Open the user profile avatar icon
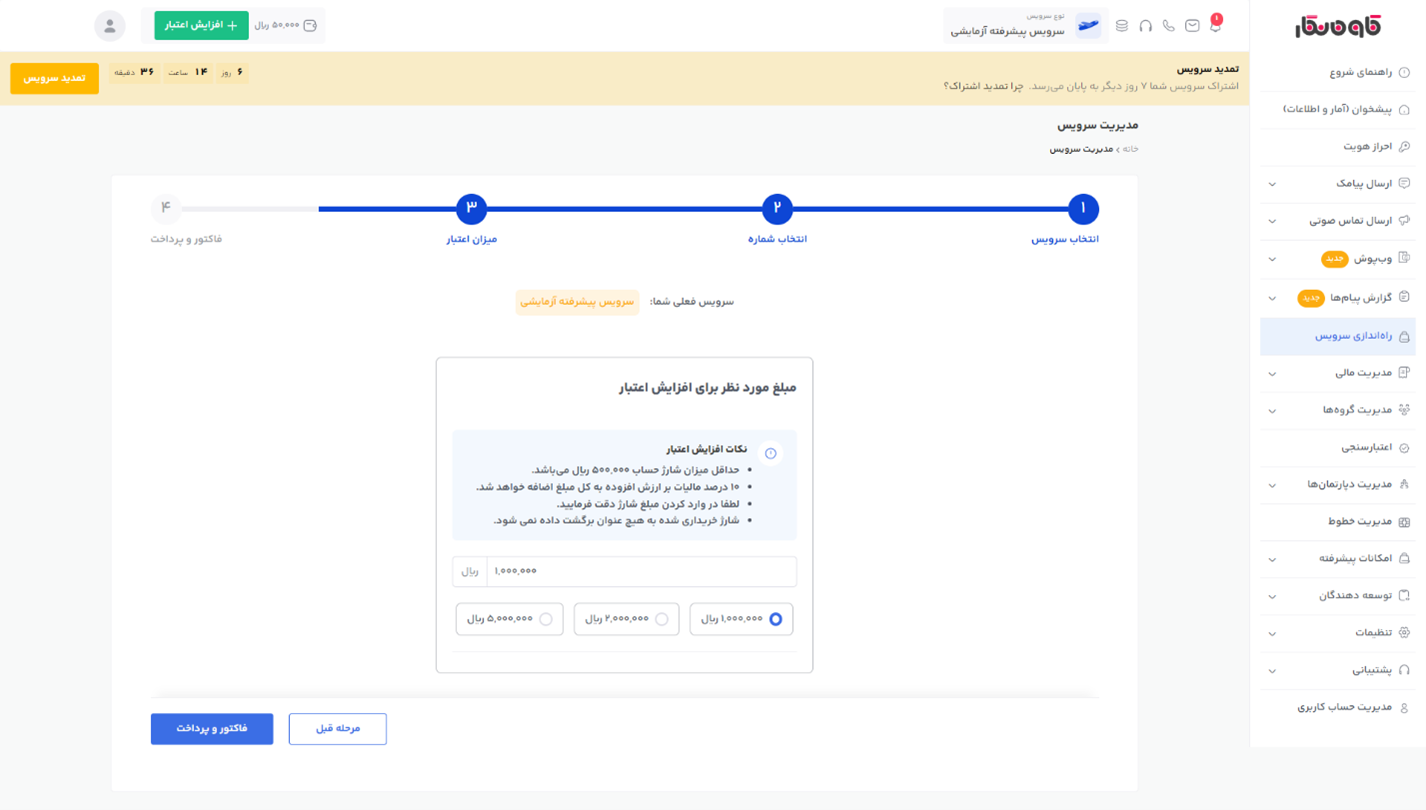Viewport: 1426px width, 810px height. 109,25
